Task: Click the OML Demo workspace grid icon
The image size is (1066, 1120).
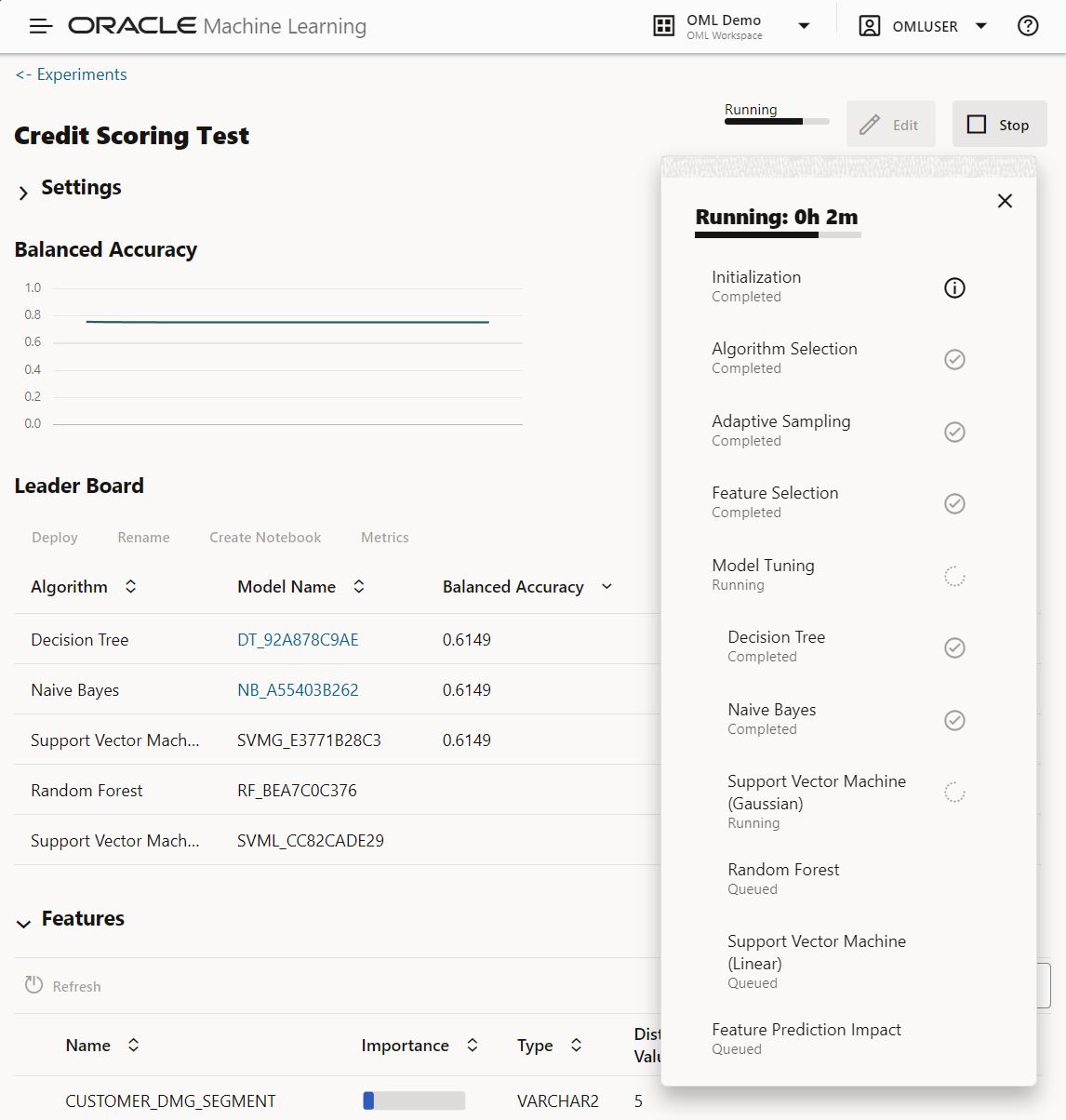Action: click(664, 26)
